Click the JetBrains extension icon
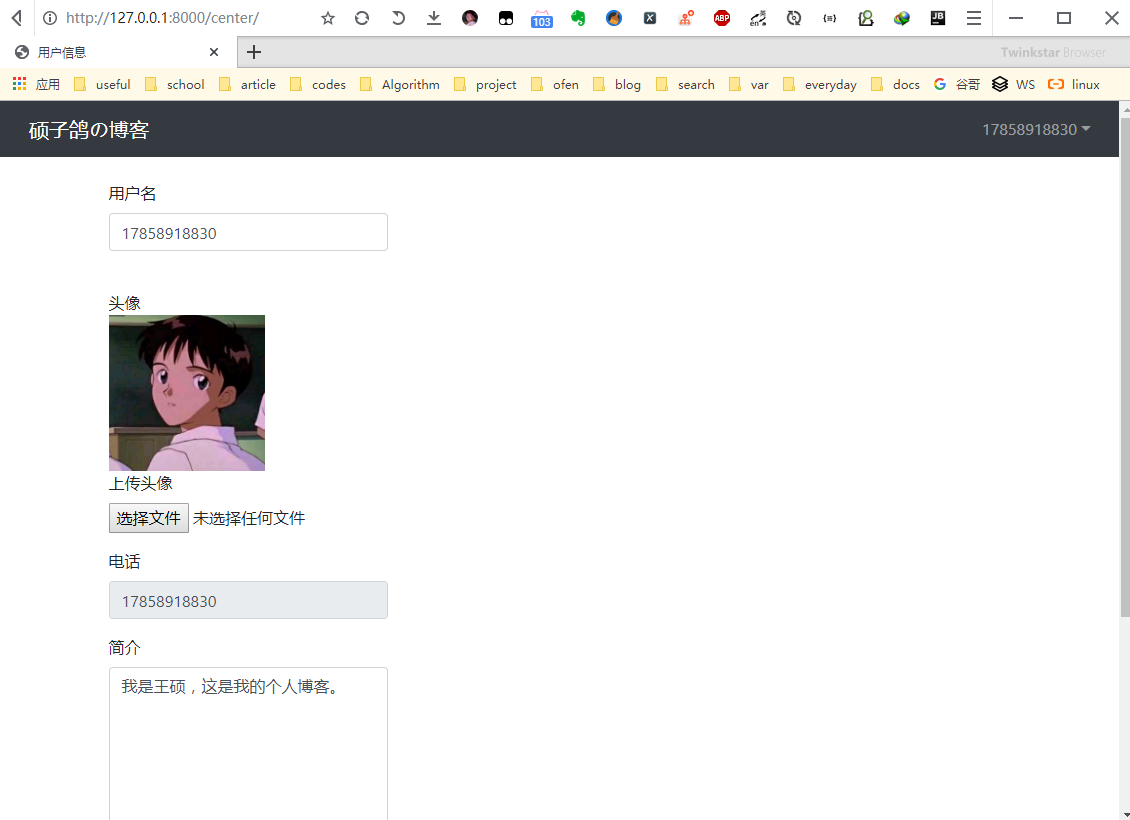The image size is (1130, 820). coord(937,18)
